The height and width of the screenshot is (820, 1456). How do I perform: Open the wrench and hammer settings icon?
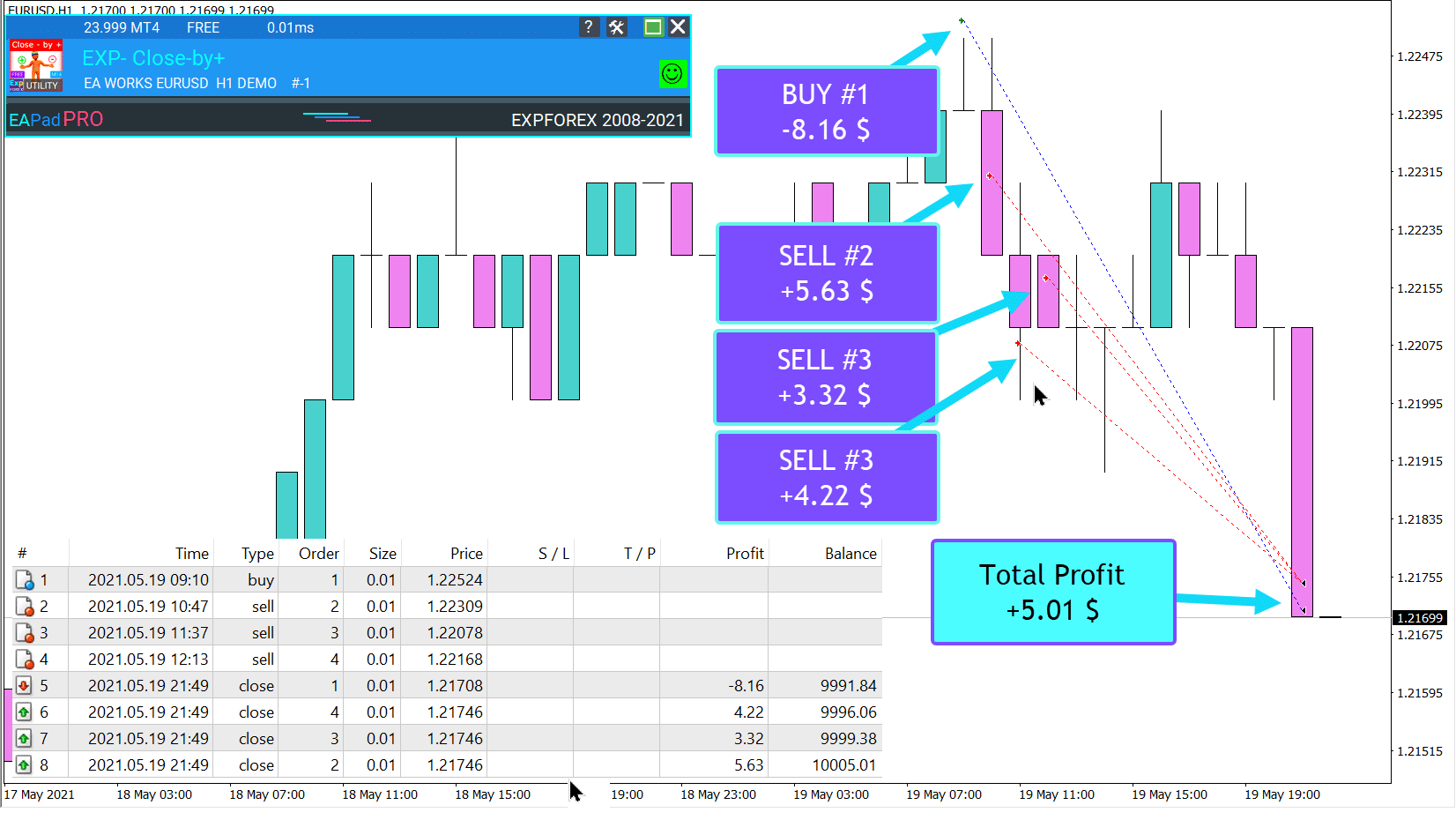click(x=617, y=27)
